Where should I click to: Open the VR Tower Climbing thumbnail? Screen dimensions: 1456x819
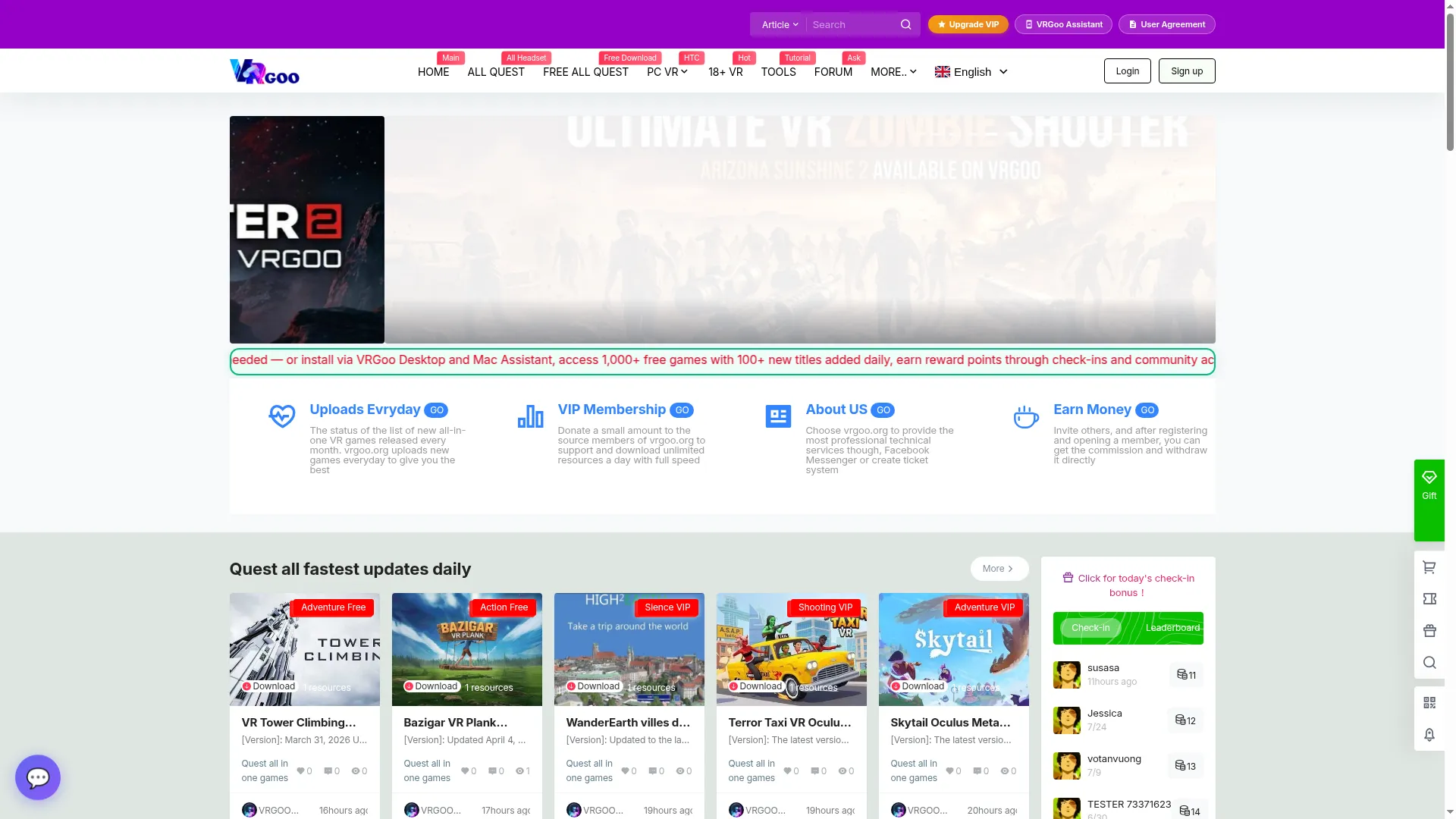click(304, 649)
